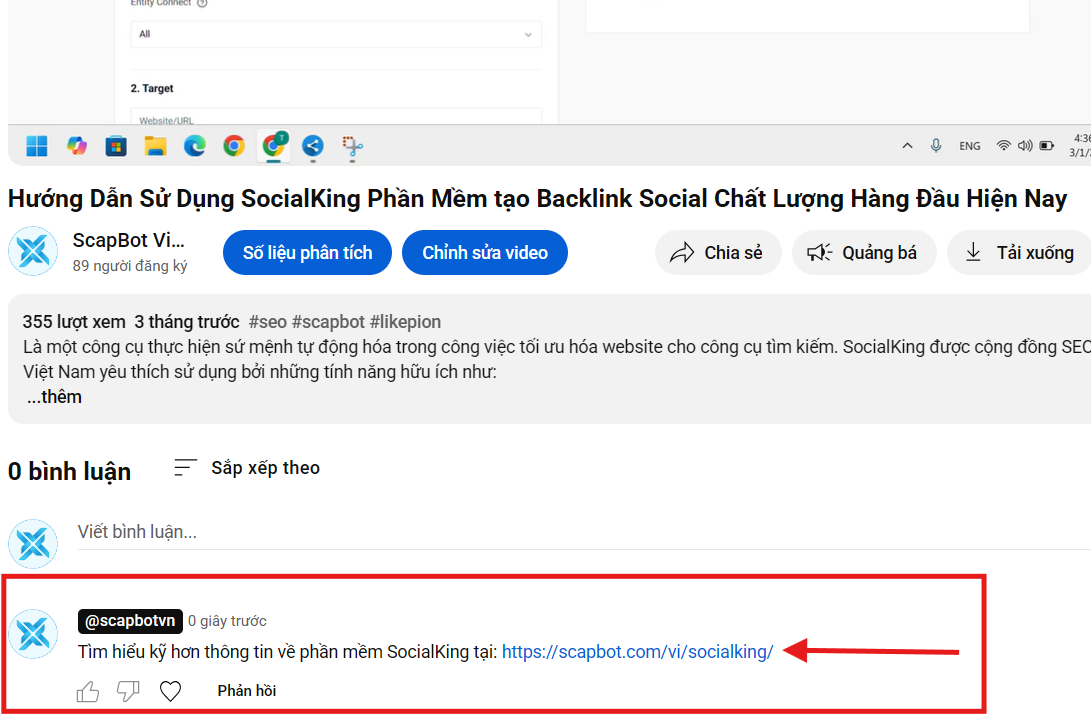The height and width of the screenshot is (717, 1091).
Task: Show hidden system tray icons
Action: click(907, 145)
